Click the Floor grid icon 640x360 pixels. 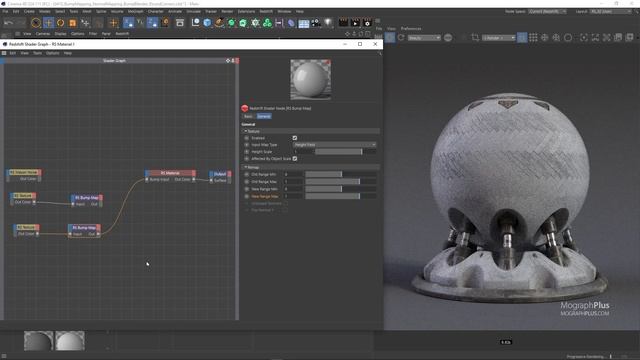(304, 23)
